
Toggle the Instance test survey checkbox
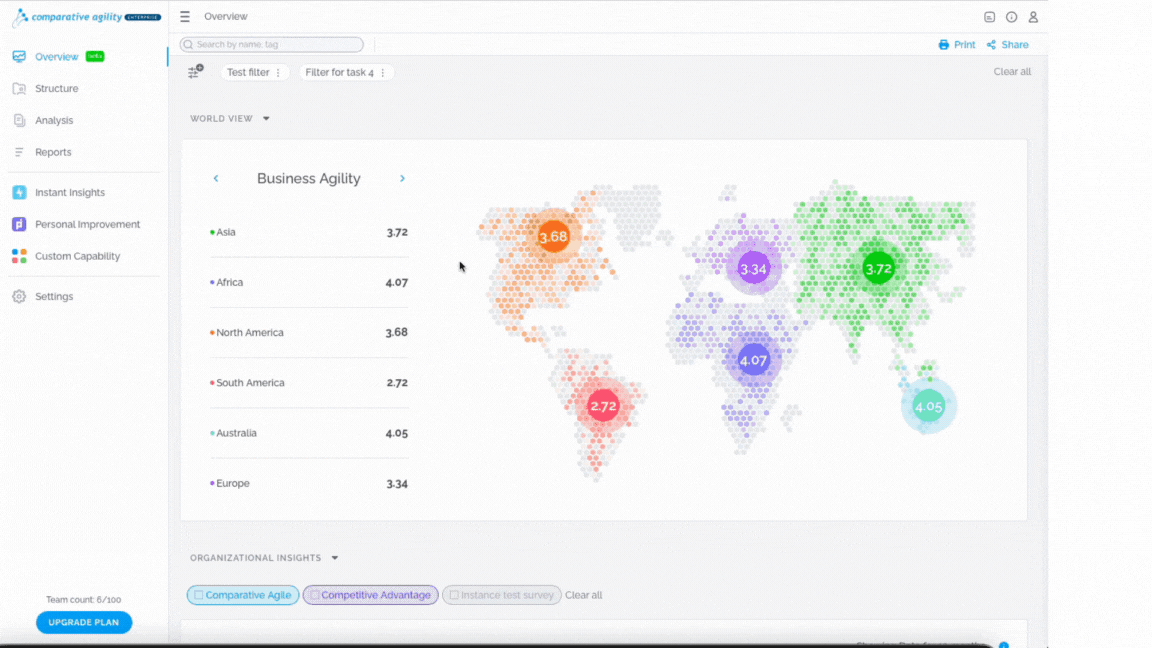pos(454,595)
